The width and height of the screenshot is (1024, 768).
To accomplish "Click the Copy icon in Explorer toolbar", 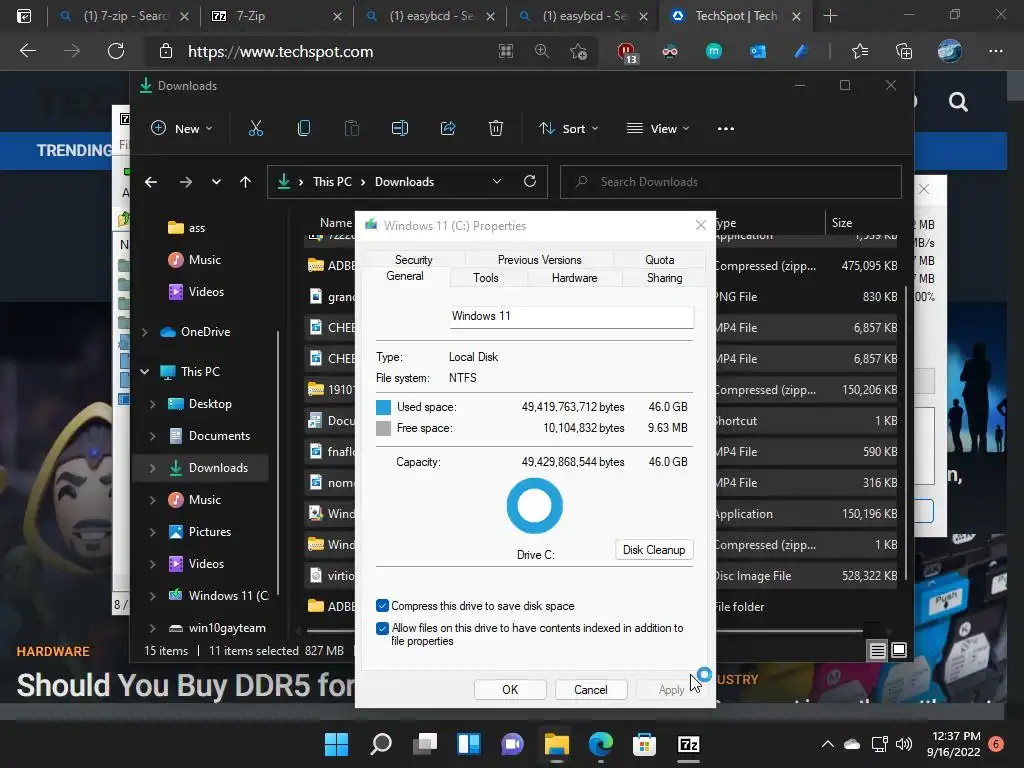I will point(304,129).
